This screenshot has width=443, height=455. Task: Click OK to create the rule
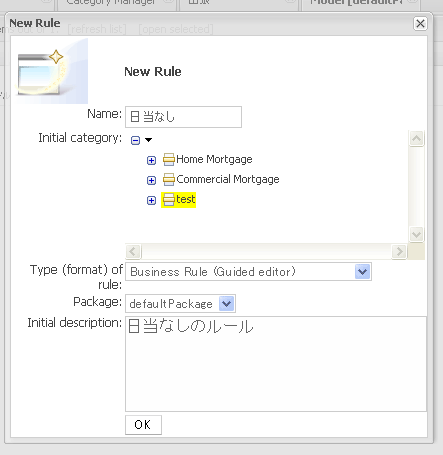(143, 425)
